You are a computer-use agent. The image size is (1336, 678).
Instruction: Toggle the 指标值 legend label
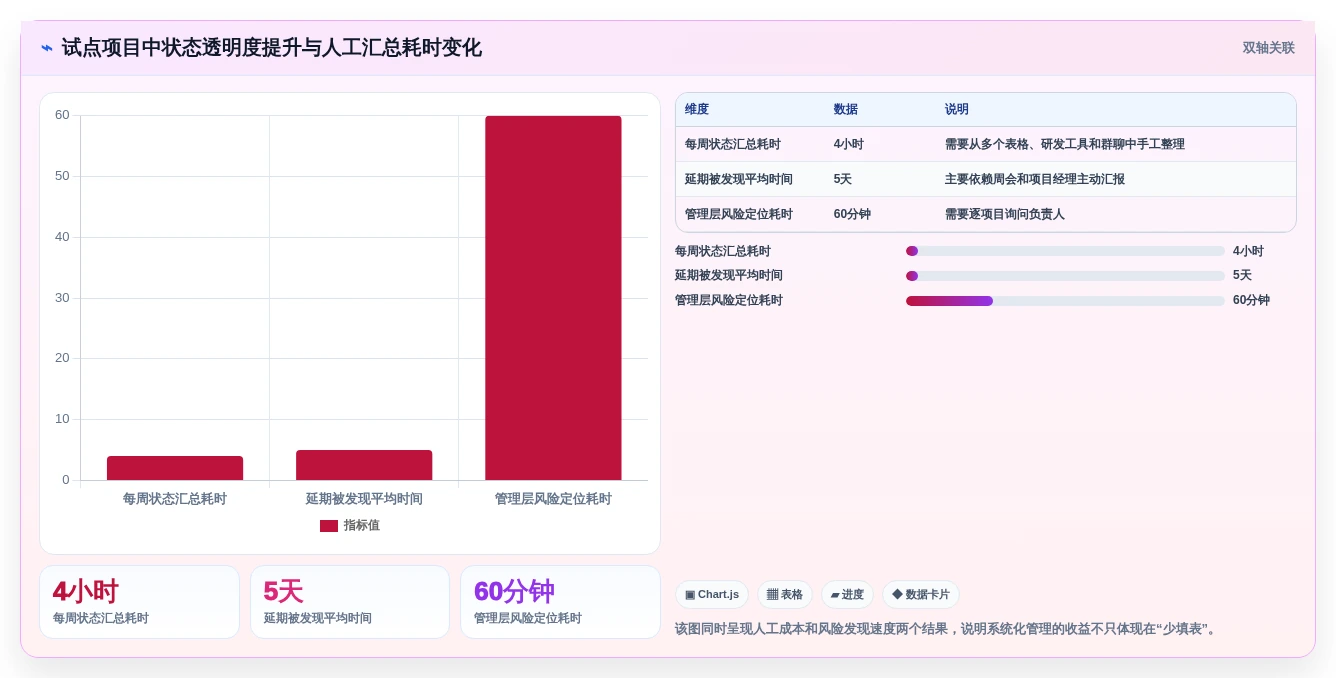362,526
